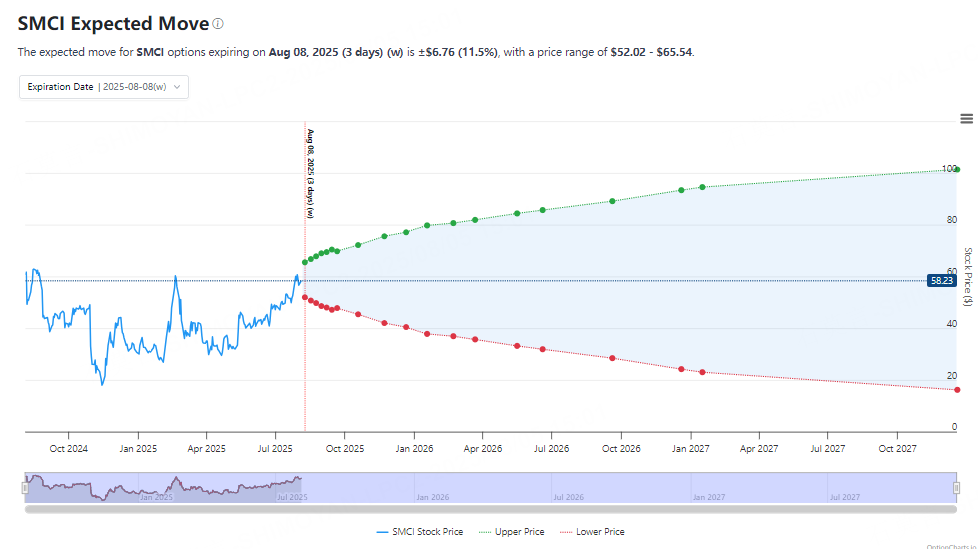
Task: Toggle SMCI Stock Price legend series
Action: click(x=420, y=532)
